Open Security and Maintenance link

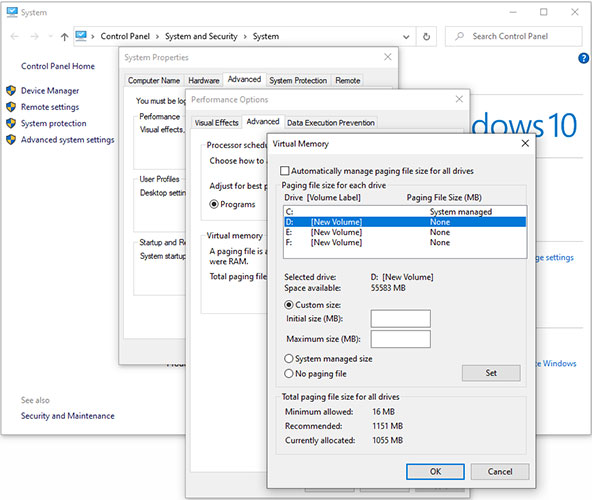pos(68,416)
